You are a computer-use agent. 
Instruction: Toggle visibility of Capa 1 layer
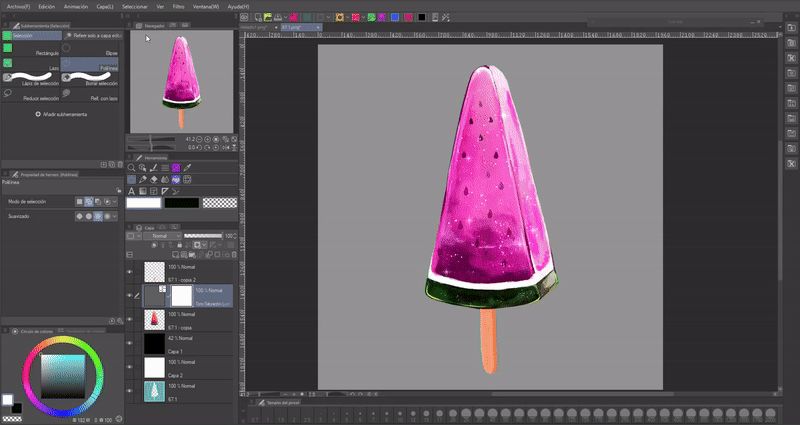(130, 343)
